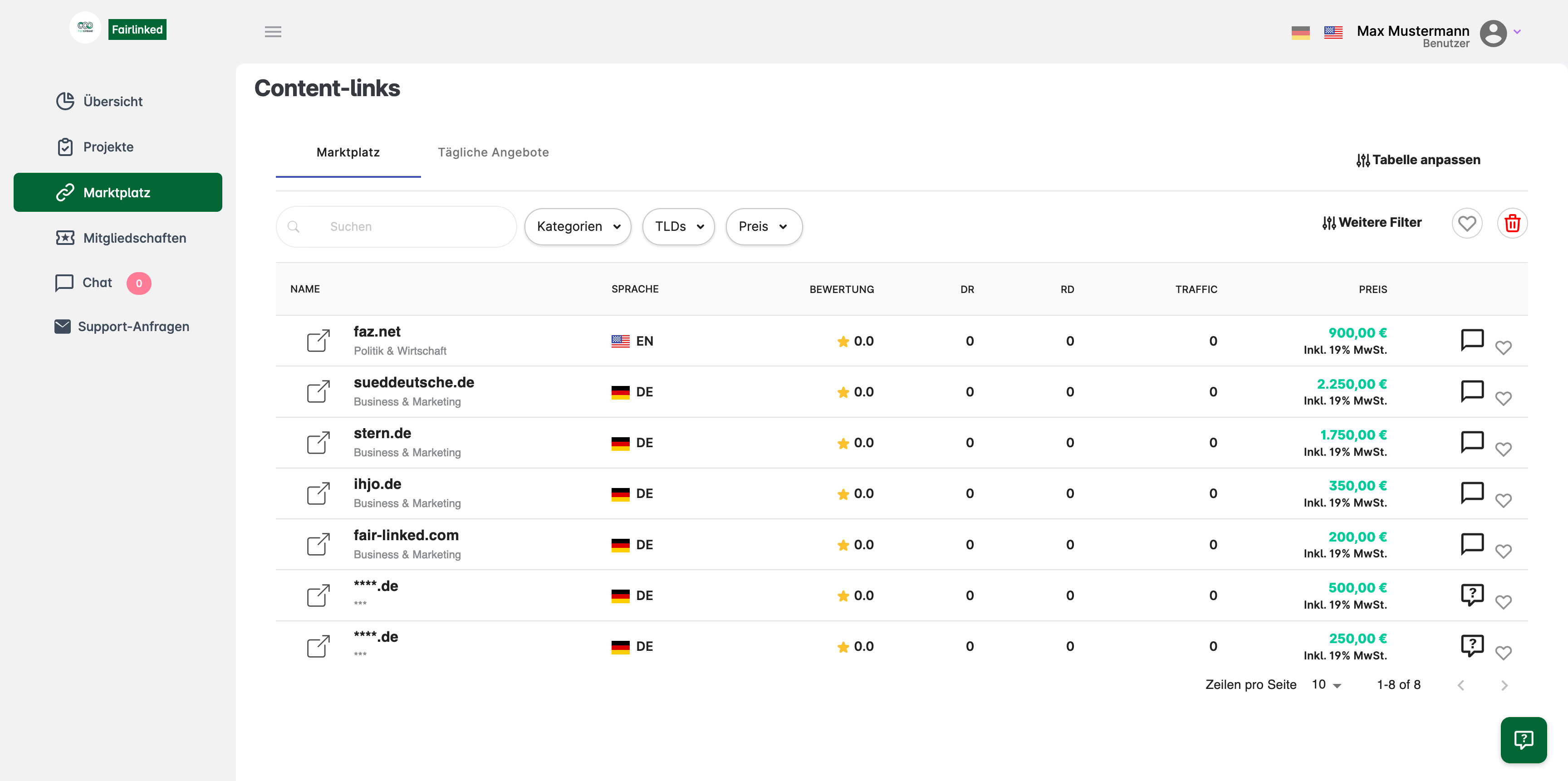Favorite sueddeutsche.de with heart icon
This screenshot has width=1568, height=781.
pyautogui.click(x=1503, y=398)
